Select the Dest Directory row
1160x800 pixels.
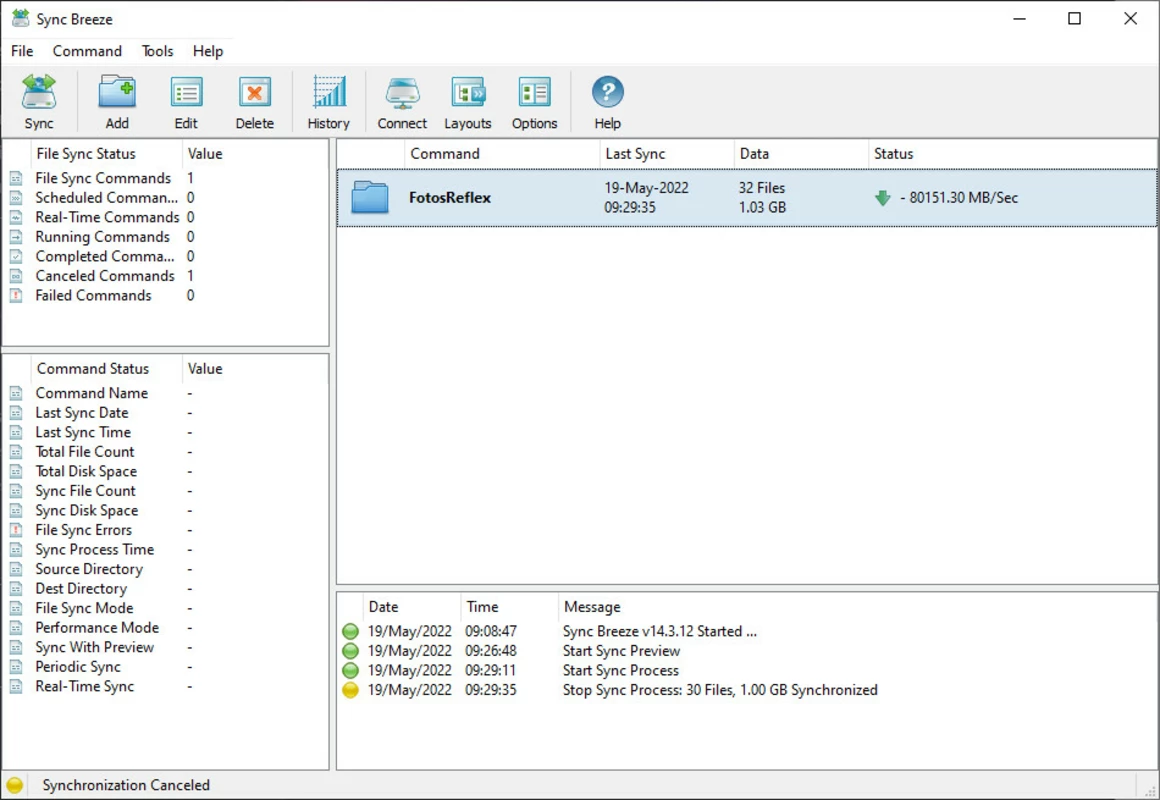165,588
